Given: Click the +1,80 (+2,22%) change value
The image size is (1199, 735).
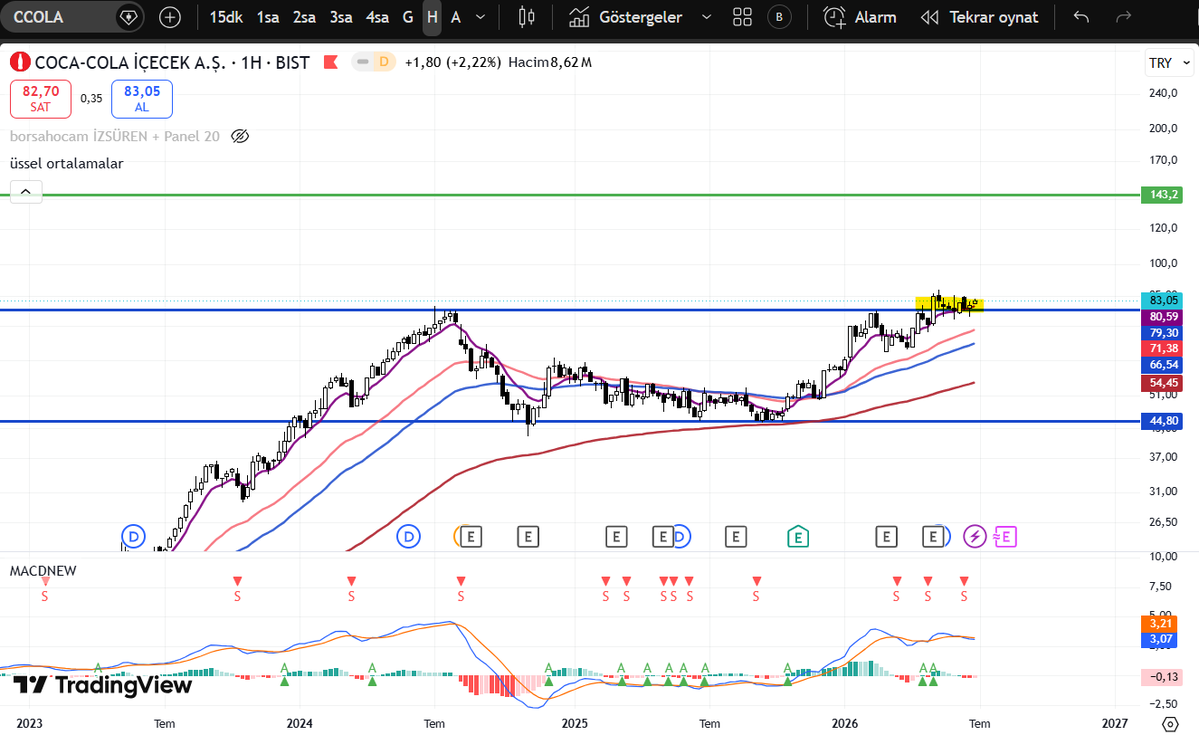Looking at the screenshot, I should coord(453,63).
